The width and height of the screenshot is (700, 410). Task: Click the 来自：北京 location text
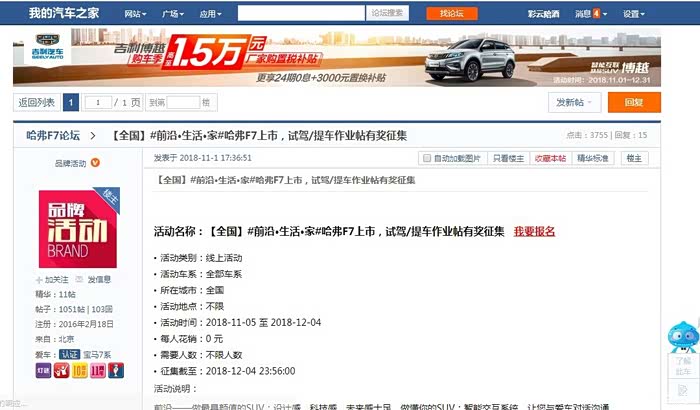[54, 339]
